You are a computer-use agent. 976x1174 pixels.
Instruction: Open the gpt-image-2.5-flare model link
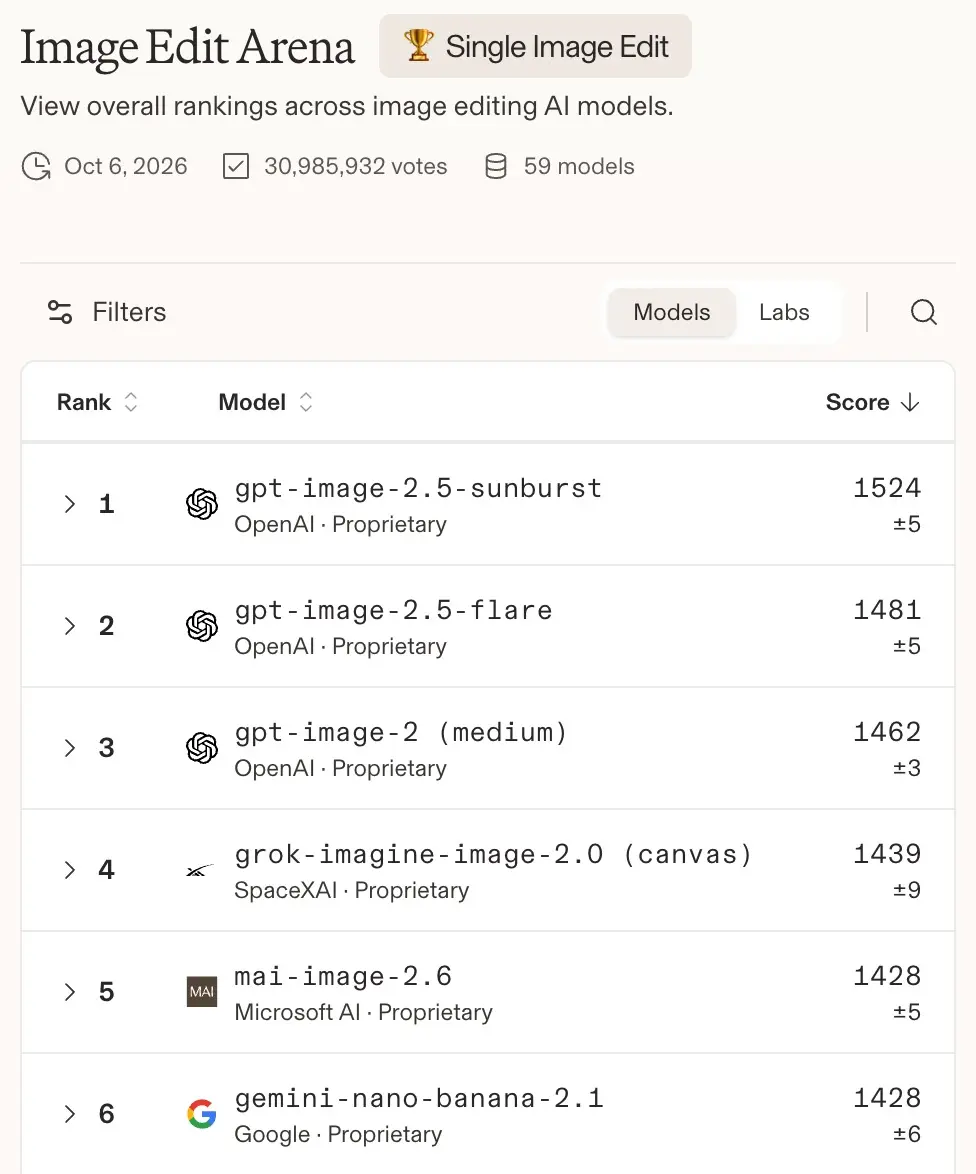point(394,610)
